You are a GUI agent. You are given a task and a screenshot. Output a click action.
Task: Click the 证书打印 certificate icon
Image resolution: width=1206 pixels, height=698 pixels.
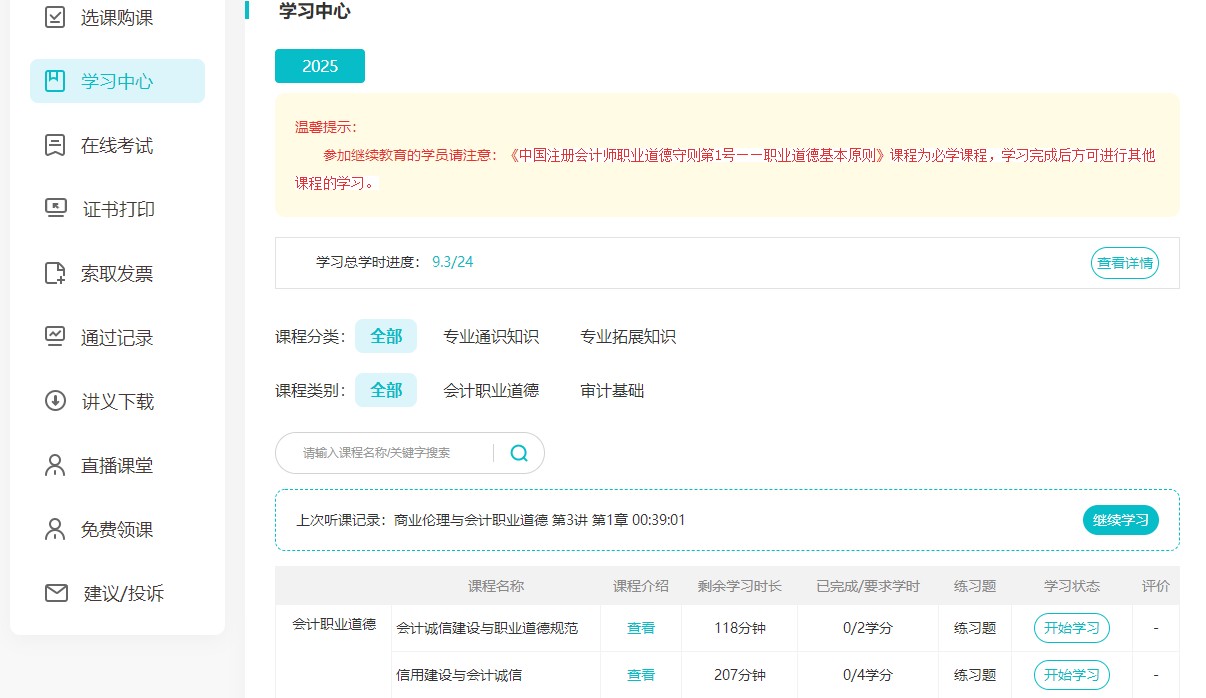[55, 209]
